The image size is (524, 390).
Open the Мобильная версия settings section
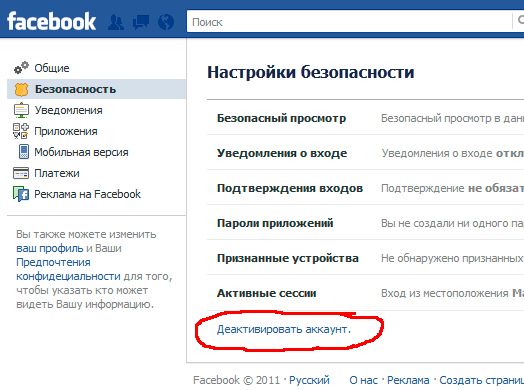(x=81, y=152)
